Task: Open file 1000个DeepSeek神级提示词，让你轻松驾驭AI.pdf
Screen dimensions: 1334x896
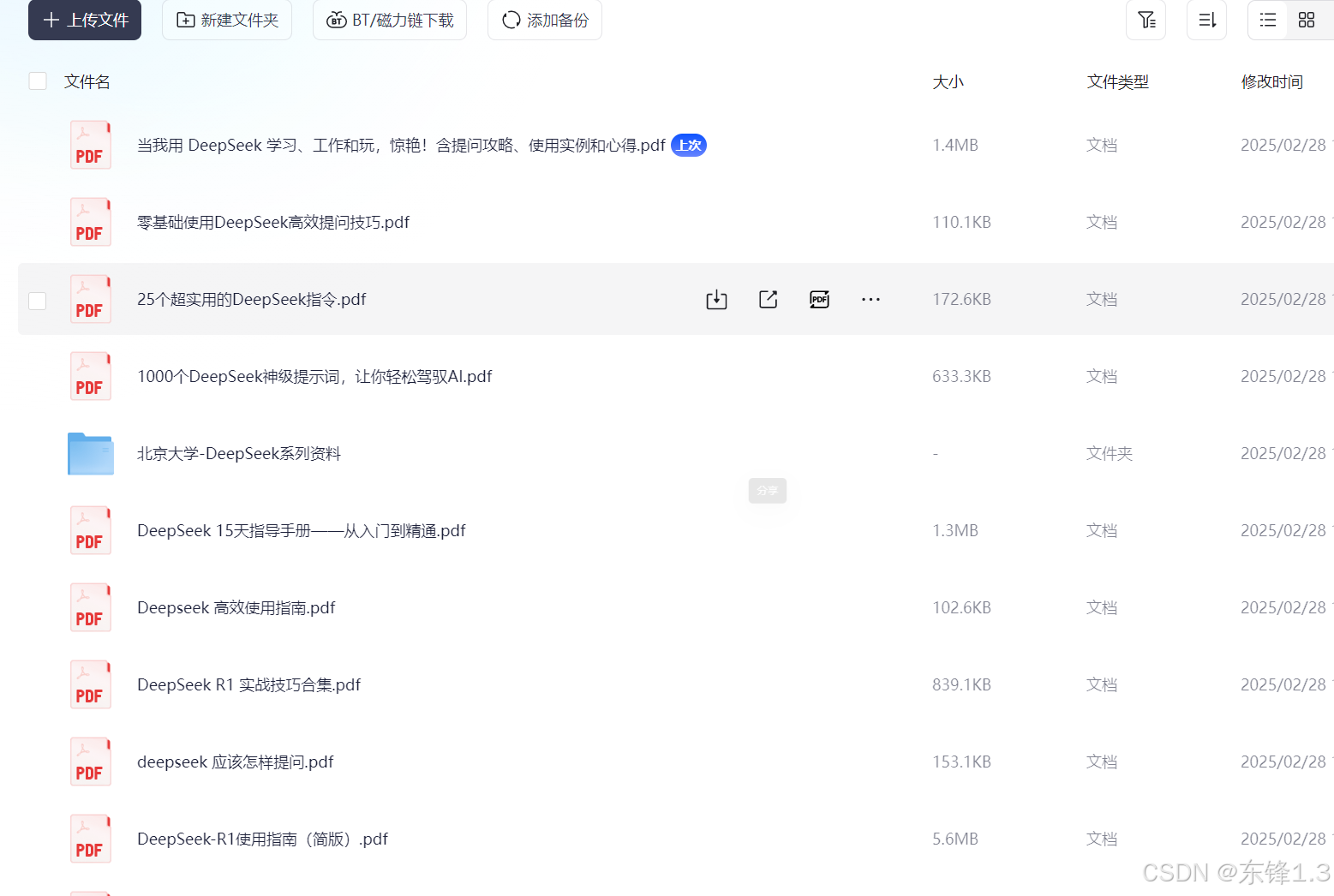Action: (x=314, y=376)
